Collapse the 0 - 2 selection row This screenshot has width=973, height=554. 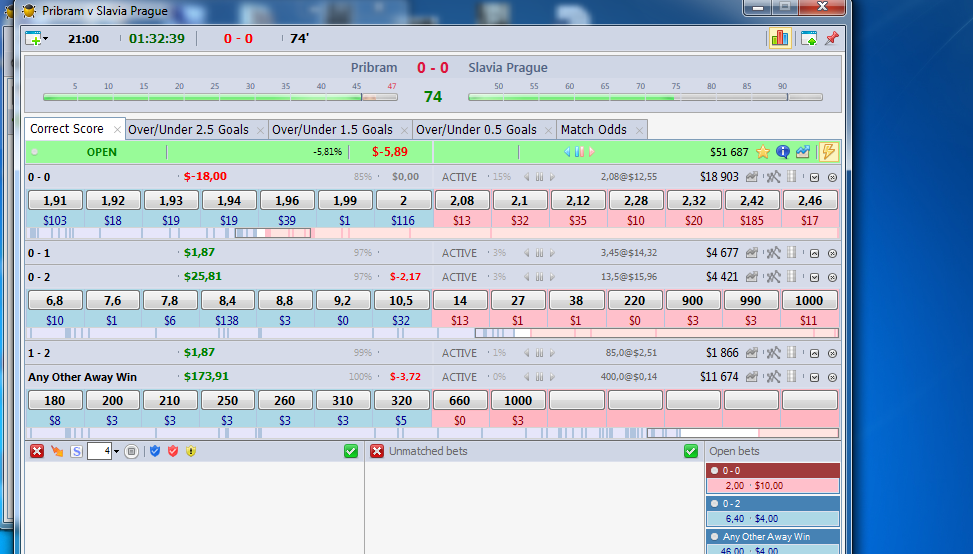(815, 277)
